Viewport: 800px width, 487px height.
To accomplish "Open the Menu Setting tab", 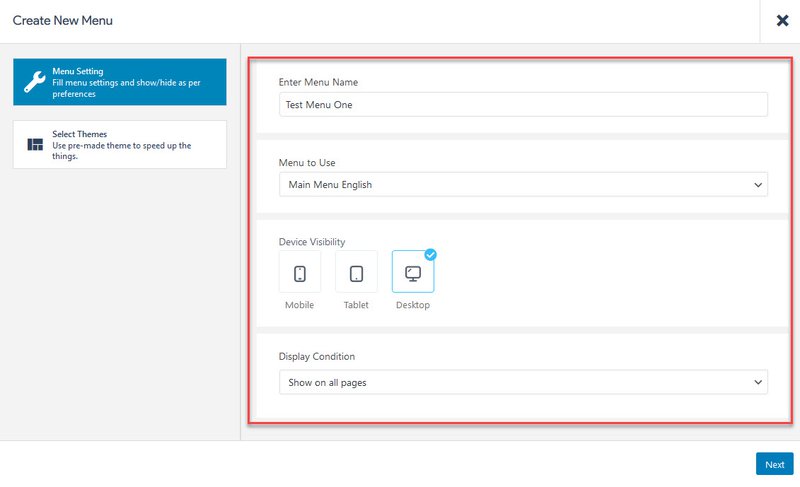I will (x=120, y=82).
